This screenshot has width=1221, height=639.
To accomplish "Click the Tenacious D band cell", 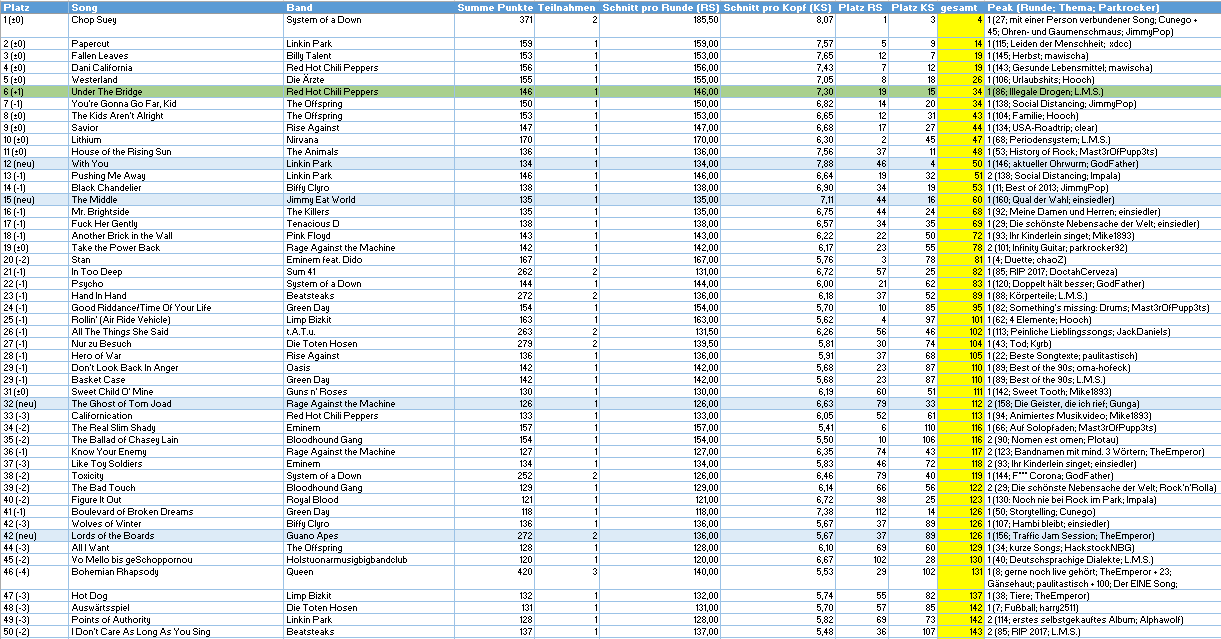I will (368, 224).
